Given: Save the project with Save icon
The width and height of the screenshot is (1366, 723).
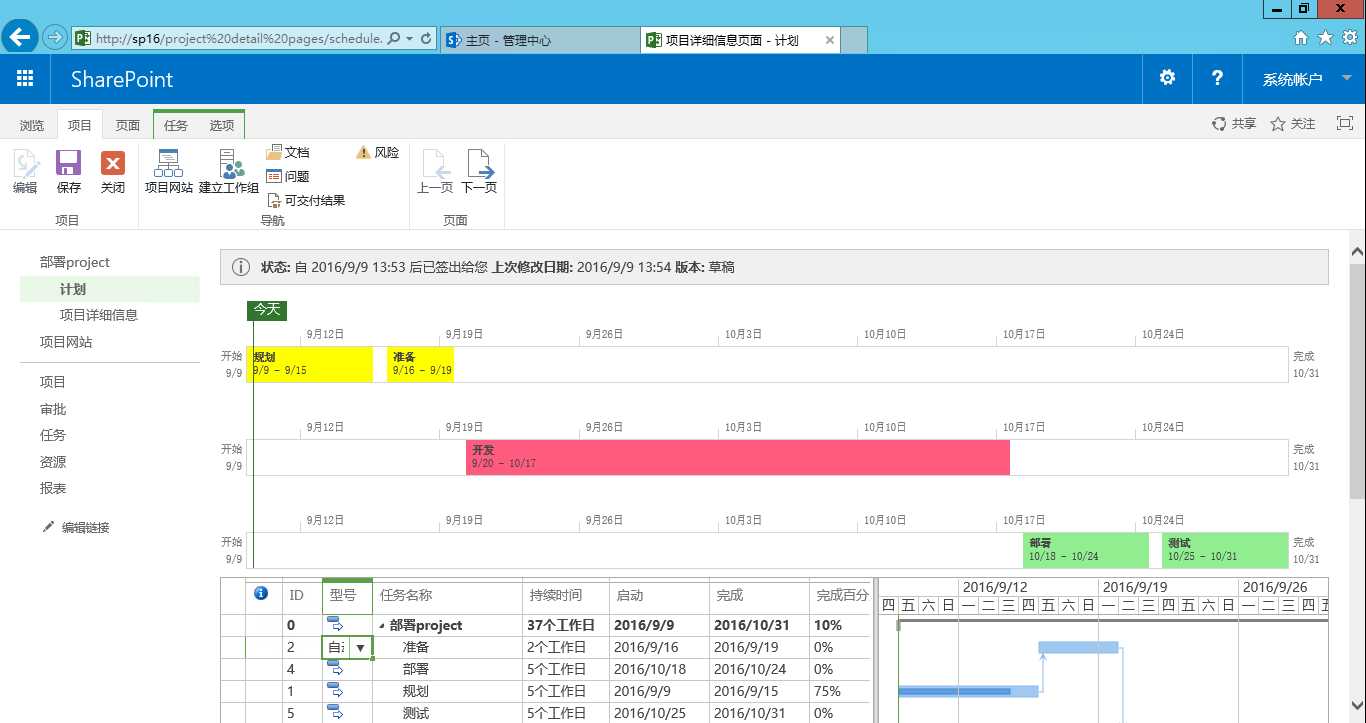Looking at the screenshot, I should (x=69, y=171).
